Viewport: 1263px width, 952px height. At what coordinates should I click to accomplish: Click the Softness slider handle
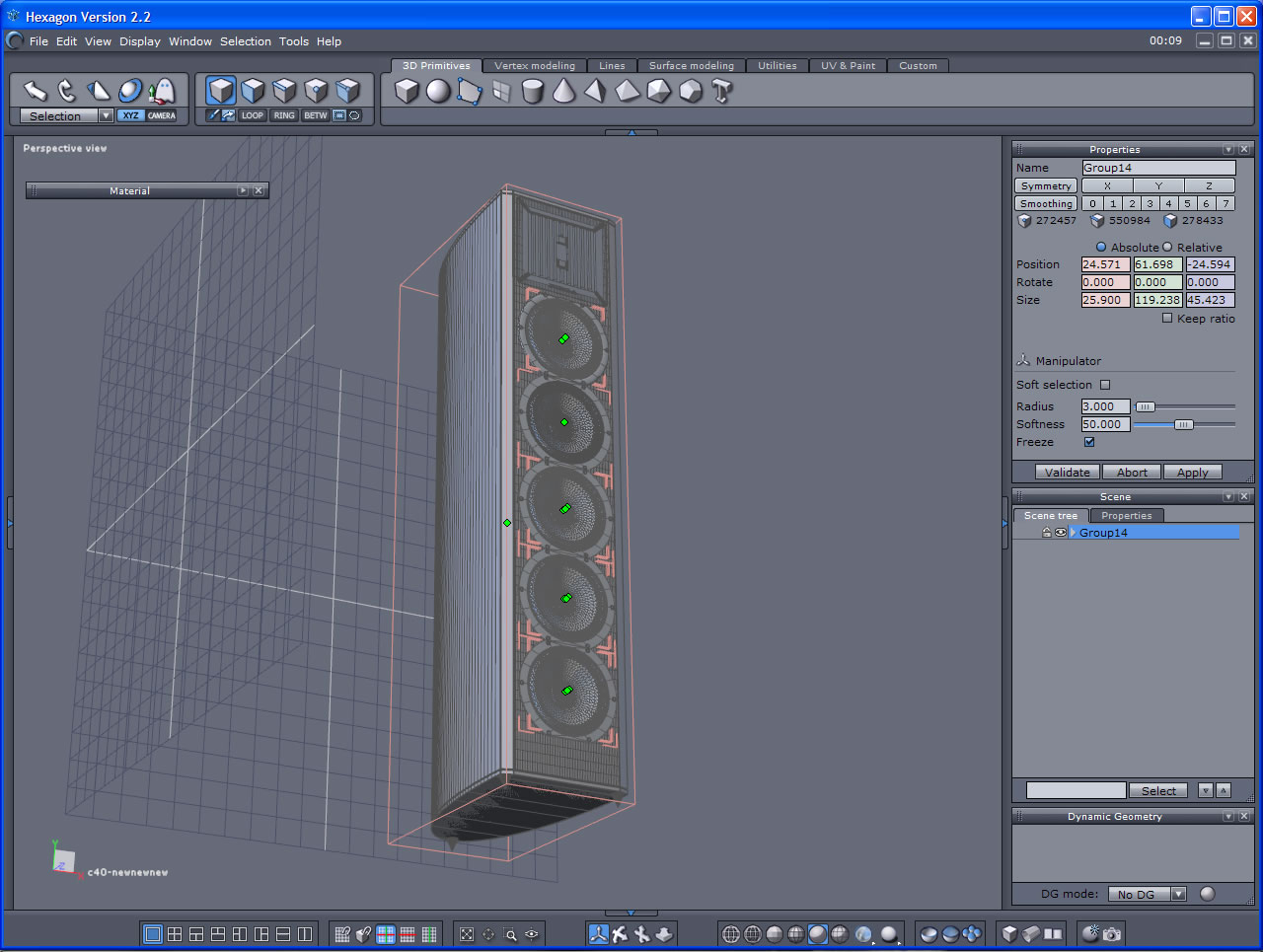click(x=1183, y=424)
